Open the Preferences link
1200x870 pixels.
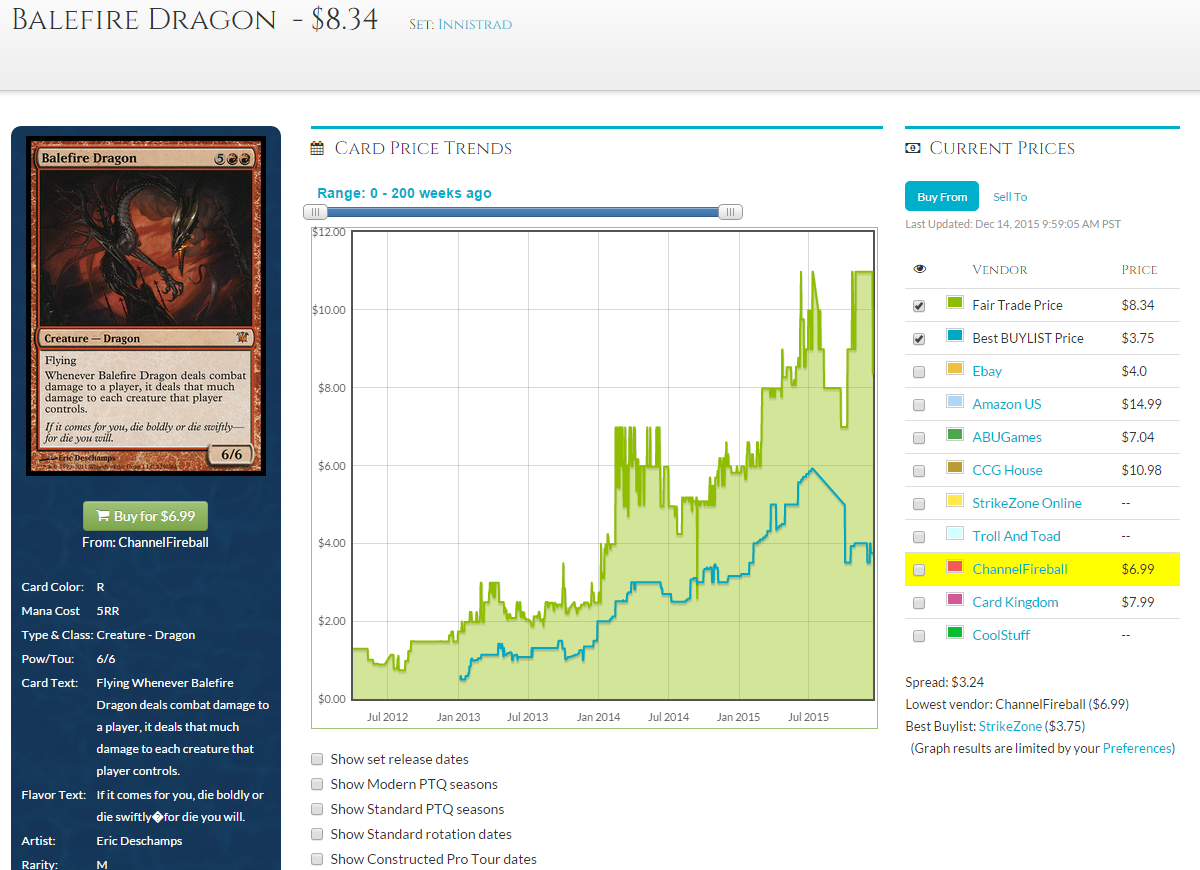[1137, 748]
